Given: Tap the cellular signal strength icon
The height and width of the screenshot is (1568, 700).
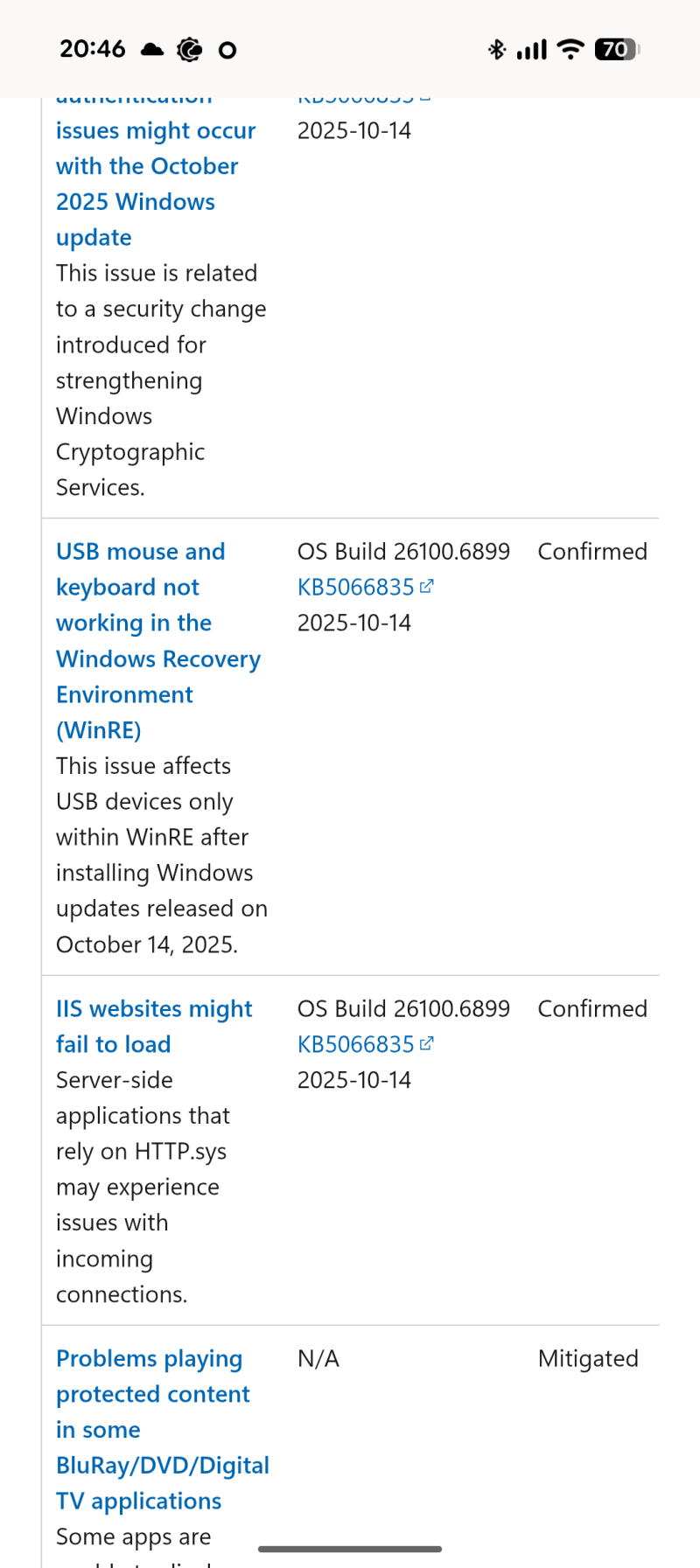Looking at the screenshot, I should [x=532, y=50].
